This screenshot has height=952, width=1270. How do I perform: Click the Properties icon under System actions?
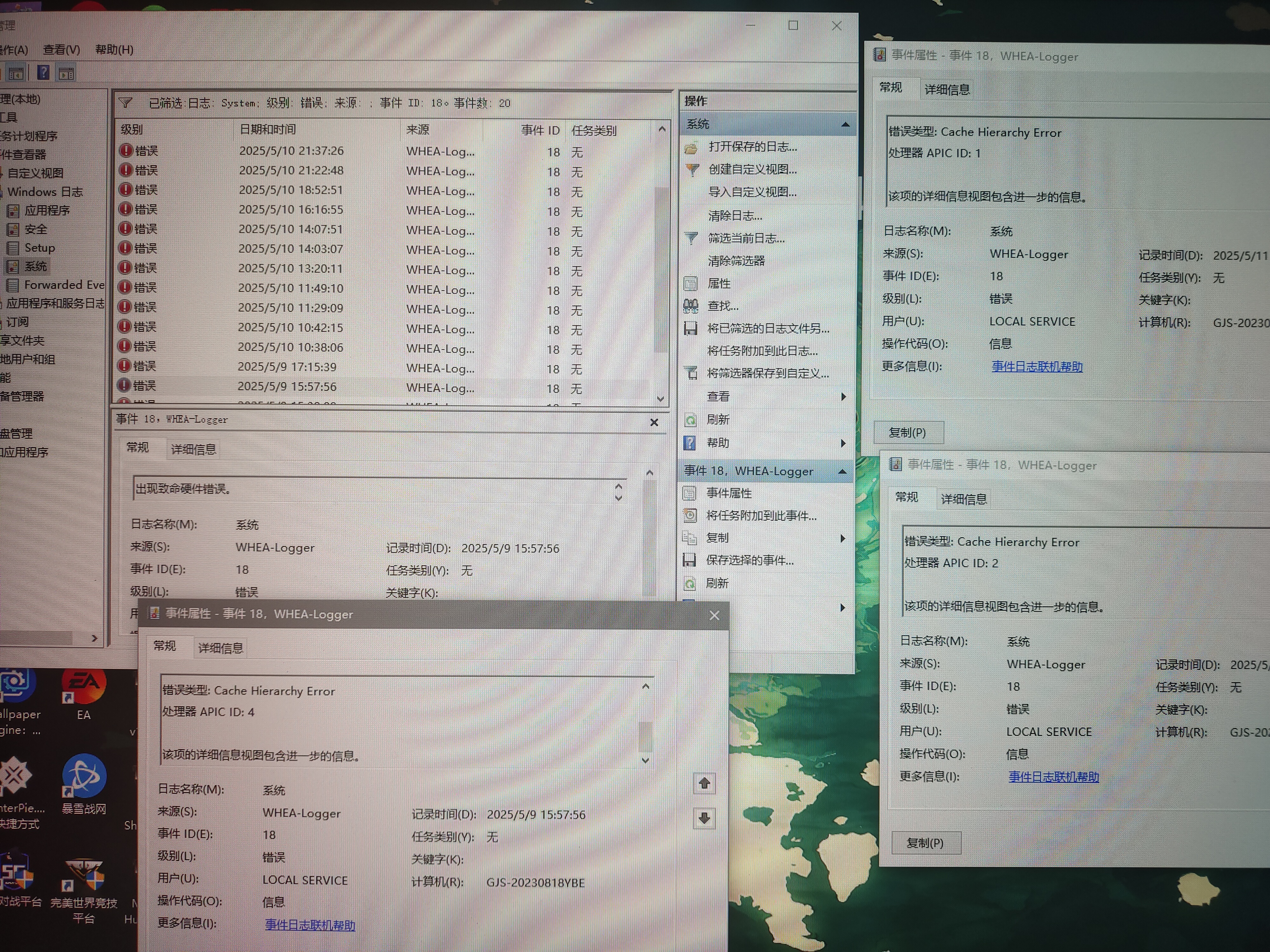click(x=691, y=283)
